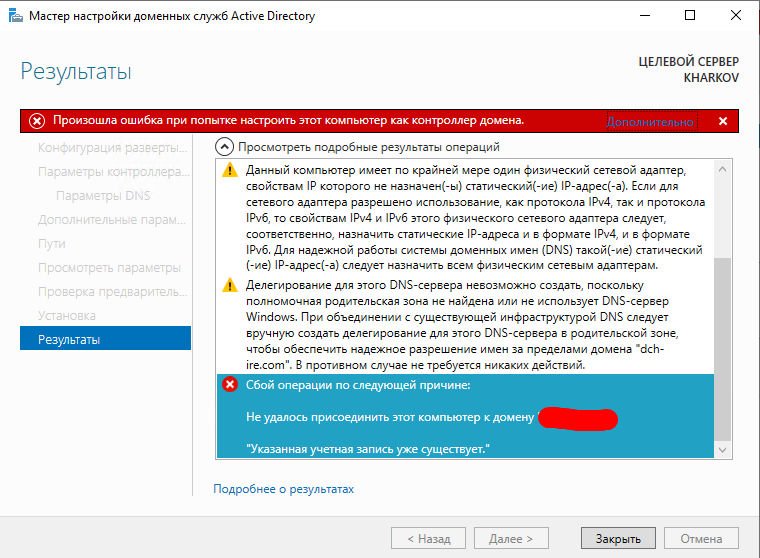Select the Сбой операции по следующей причине text

click(358, 385)
